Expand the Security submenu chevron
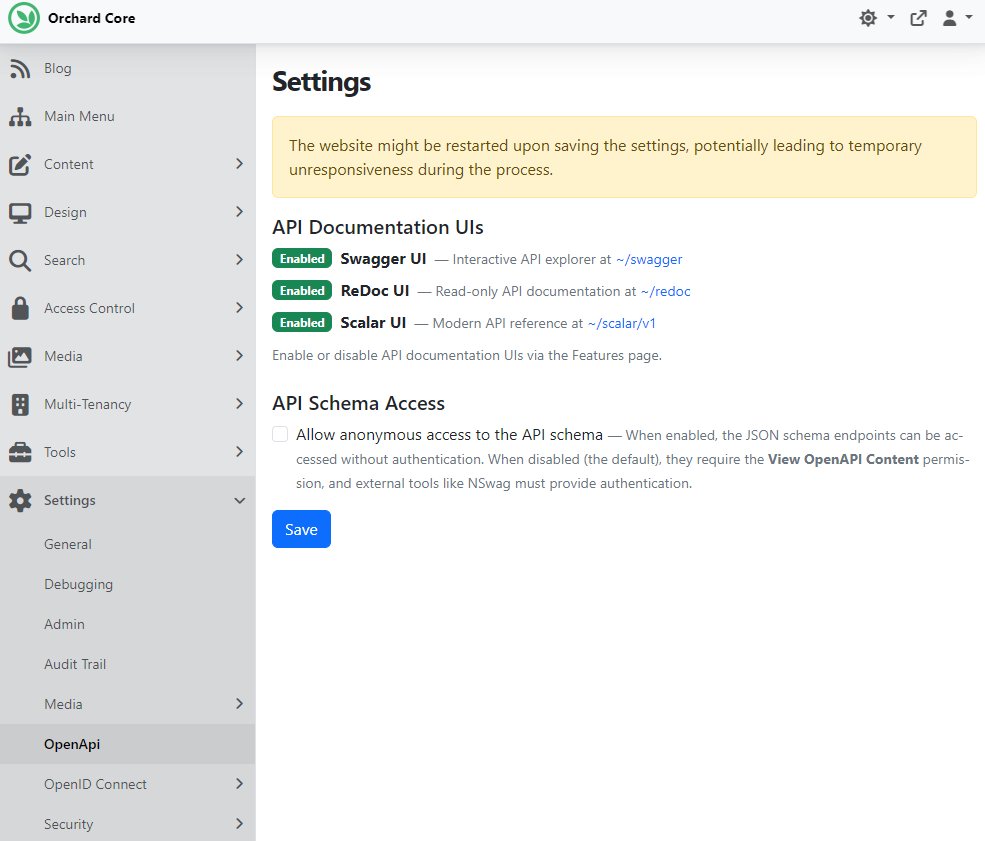The width and height of the screenshot is (985, 841). [239, 823]
